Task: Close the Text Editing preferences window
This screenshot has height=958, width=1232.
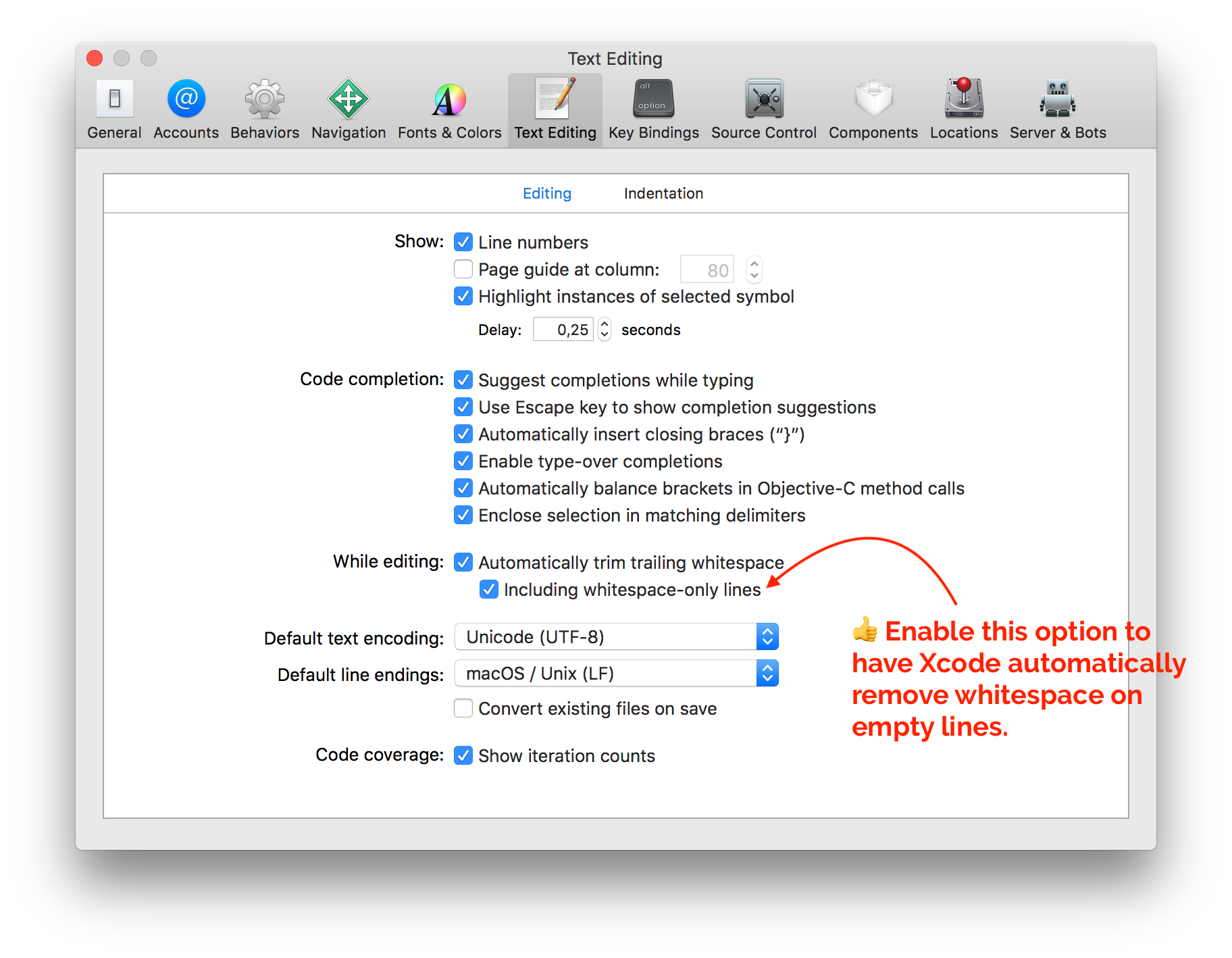Action: pyautogui.click(x=95, y=58)
